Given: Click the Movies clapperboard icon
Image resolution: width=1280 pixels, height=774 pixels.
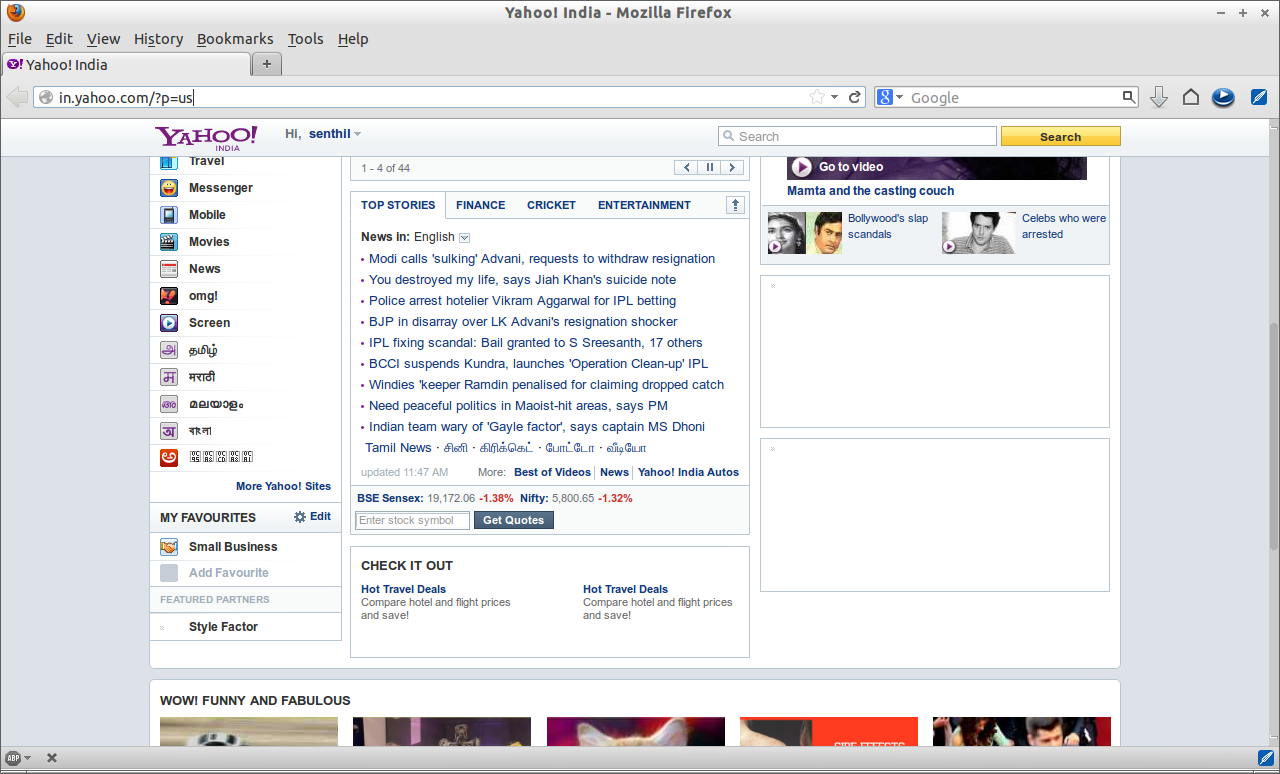Looking at the screenshot, I should [170, 242].
